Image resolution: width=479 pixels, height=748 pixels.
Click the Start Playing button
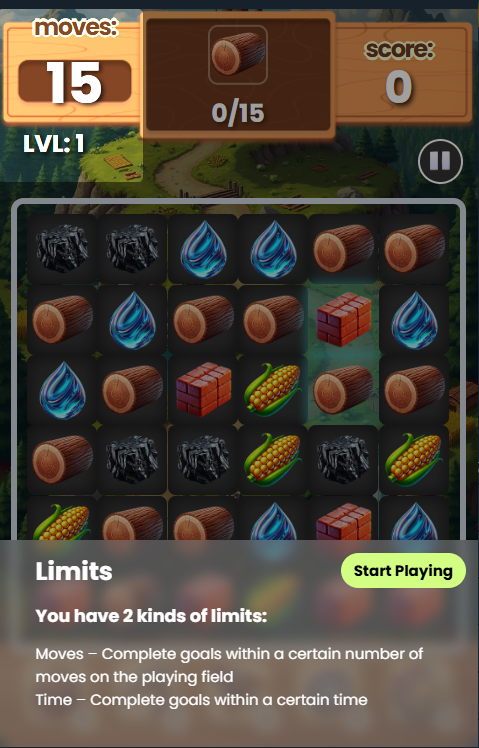[x=403, y=571]
